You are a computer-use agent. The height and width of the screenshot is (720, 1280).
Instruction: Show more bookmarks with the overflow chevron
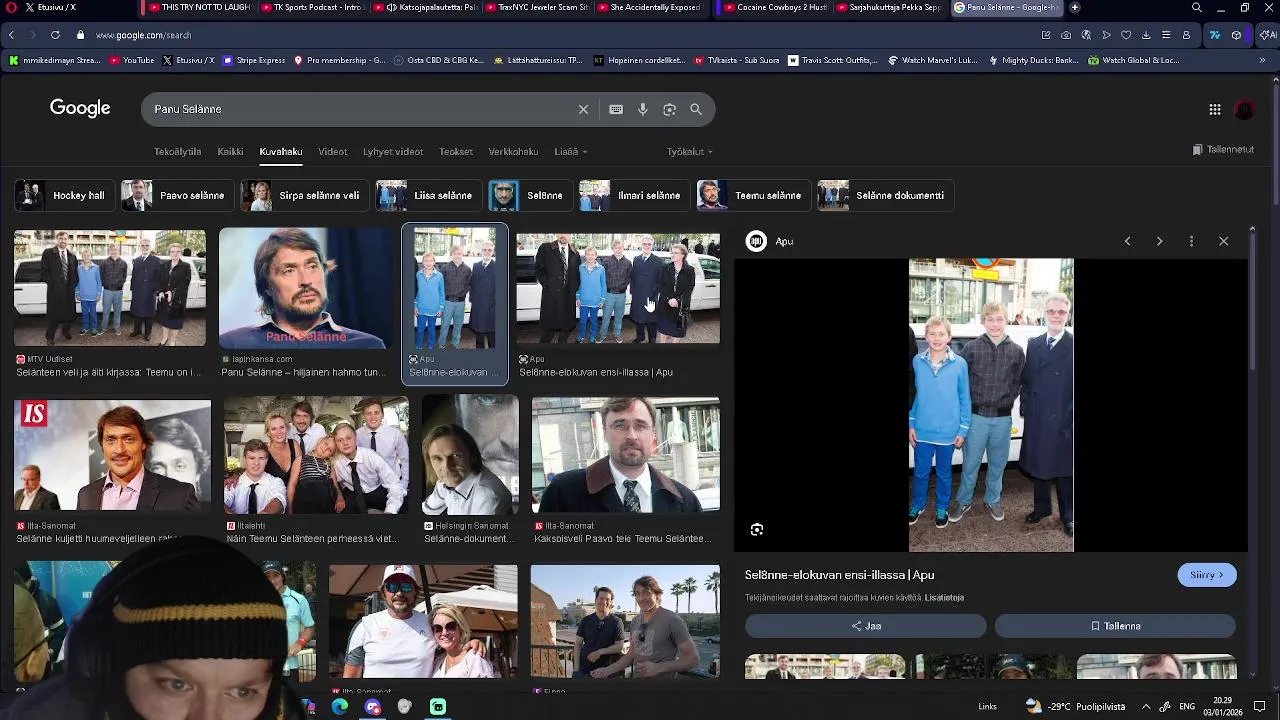click(x=1262, y=60)
